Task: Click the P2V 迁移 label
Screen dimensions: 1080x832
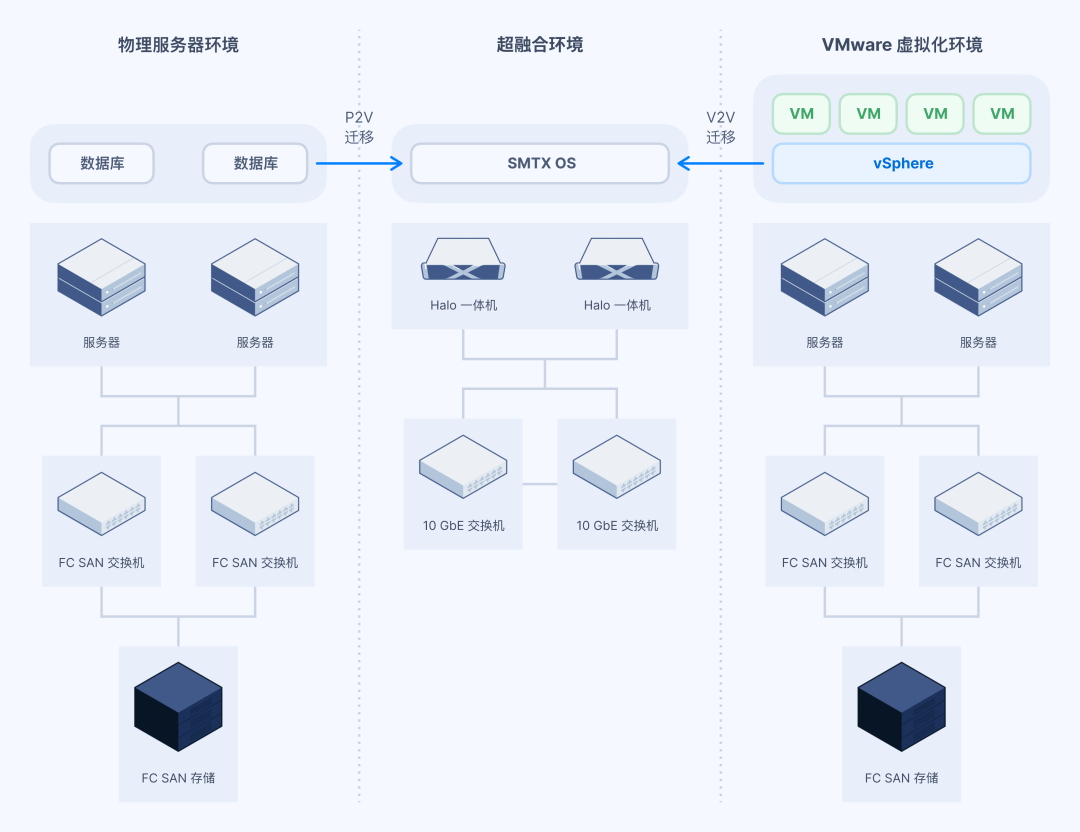Action: point(359,127)
